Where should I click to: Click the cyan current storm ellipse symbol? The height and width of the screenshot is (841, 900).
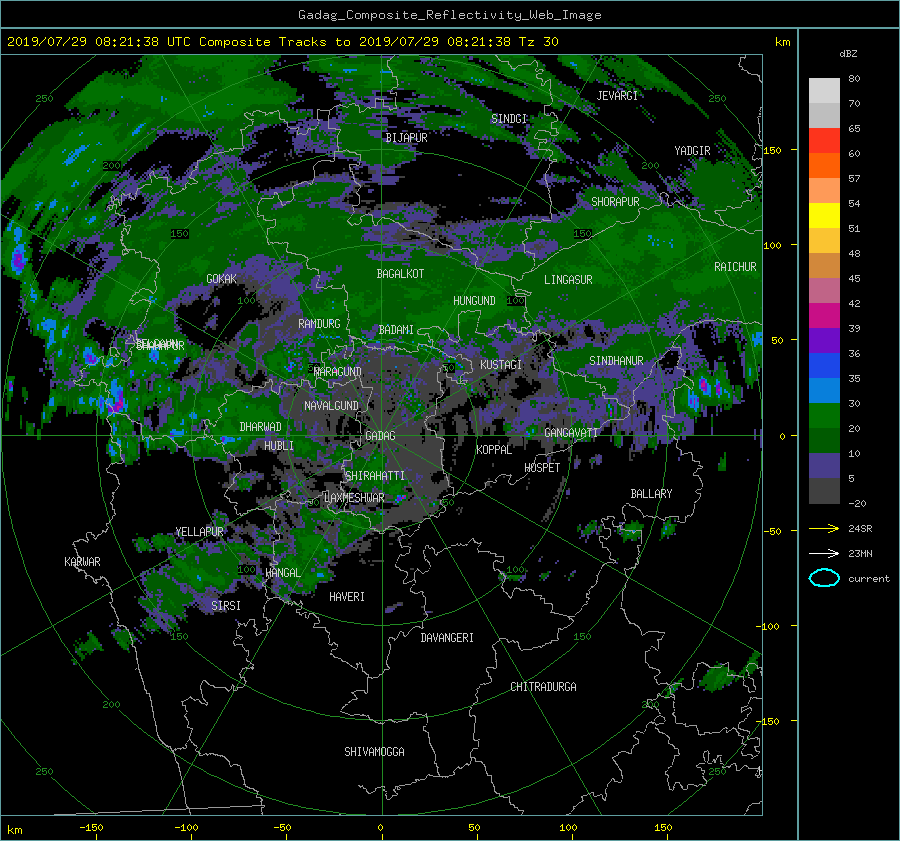[824, 578]
